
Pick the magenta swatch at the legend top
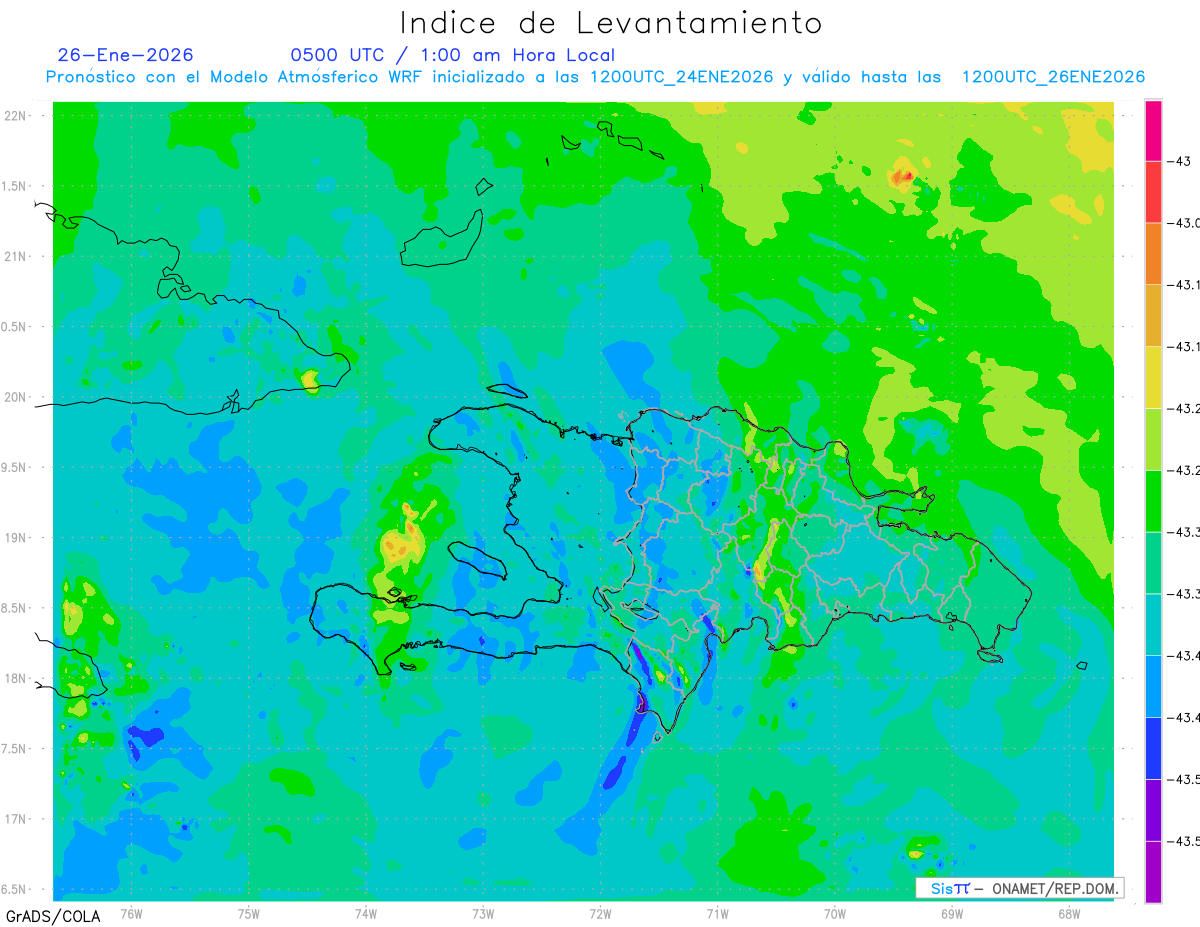point(1153,130)
